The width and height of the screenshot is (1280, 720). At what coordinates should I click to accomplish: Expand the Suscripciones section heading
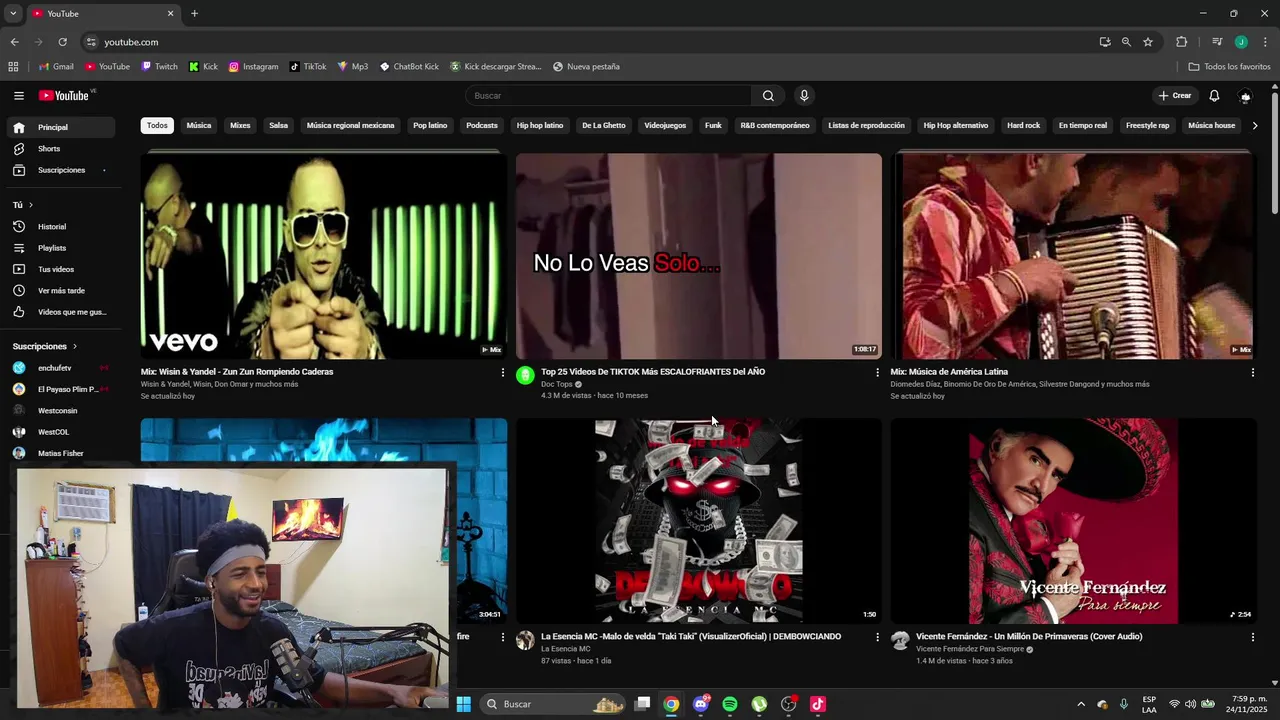45,346
